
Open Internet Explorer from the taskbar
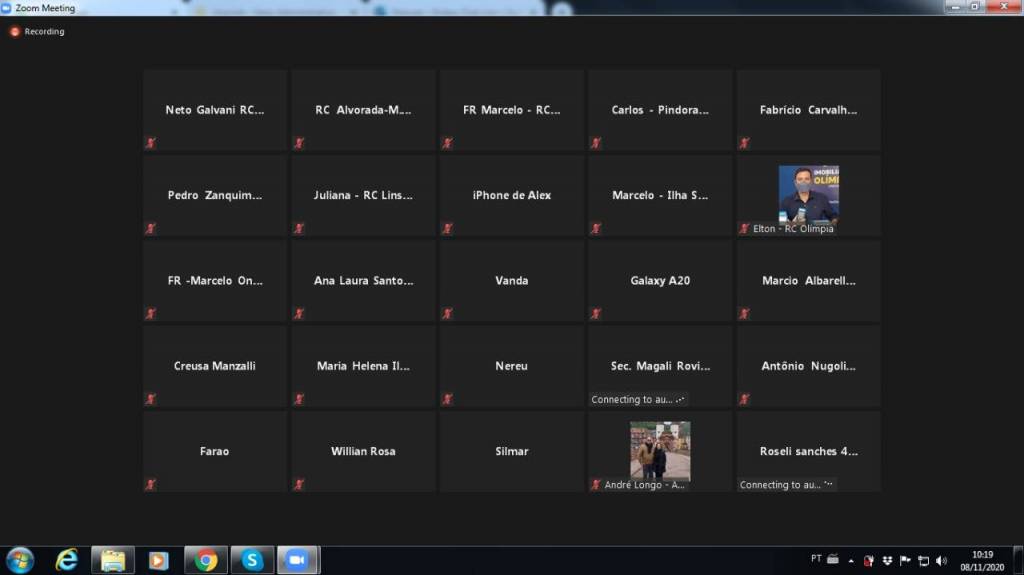pyautogui.click(x=67, y=560)
